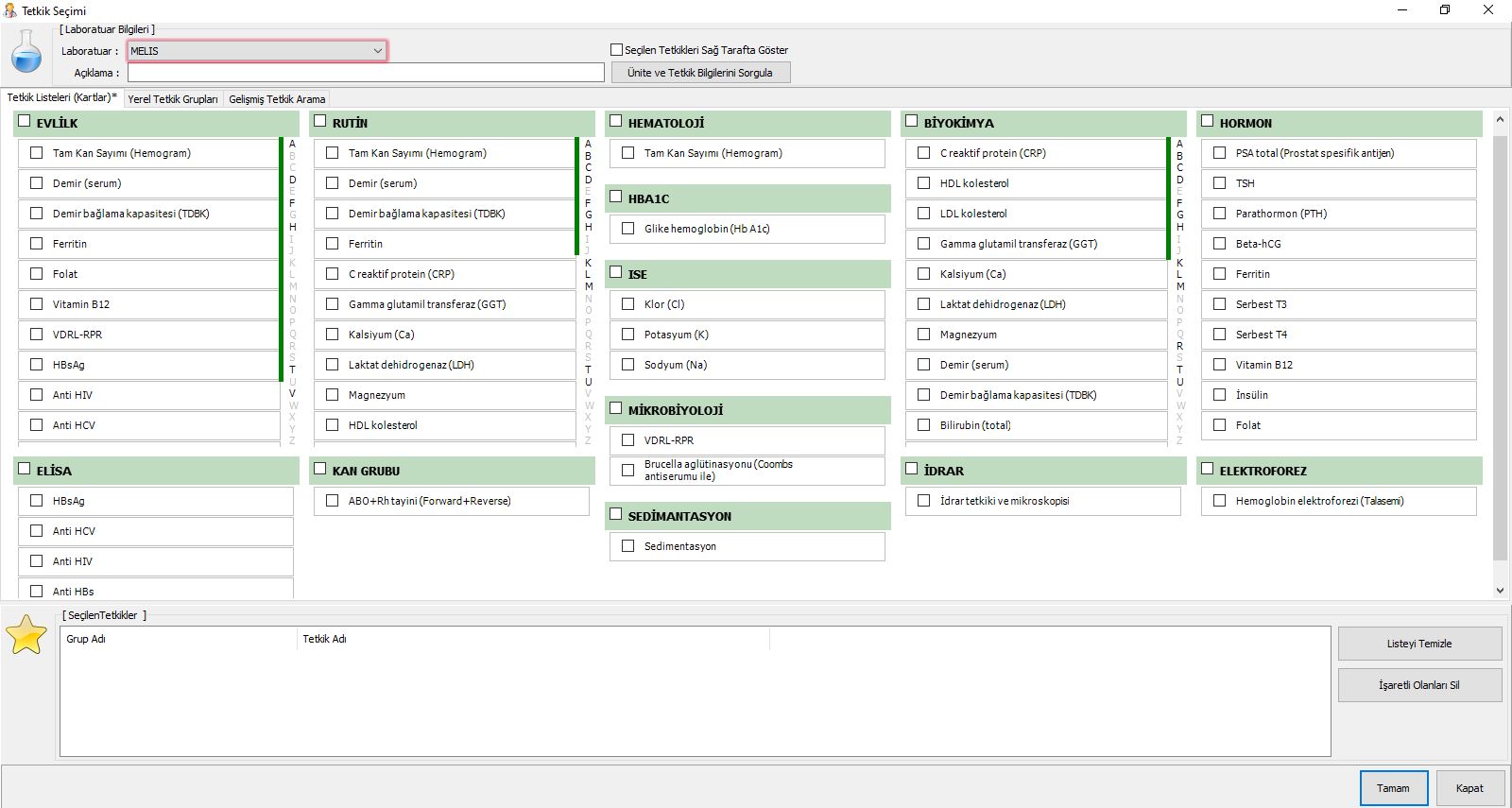Select all tests in BİYOKİMYA group

point(912,122)
